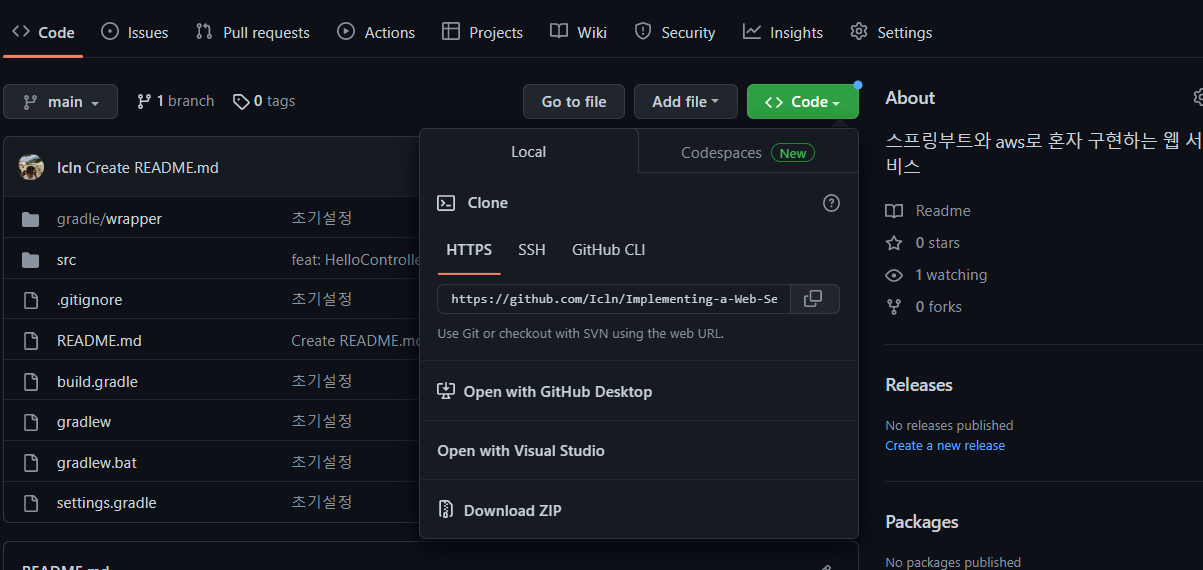Toggle the green Code dropdown button

[802, 102]
